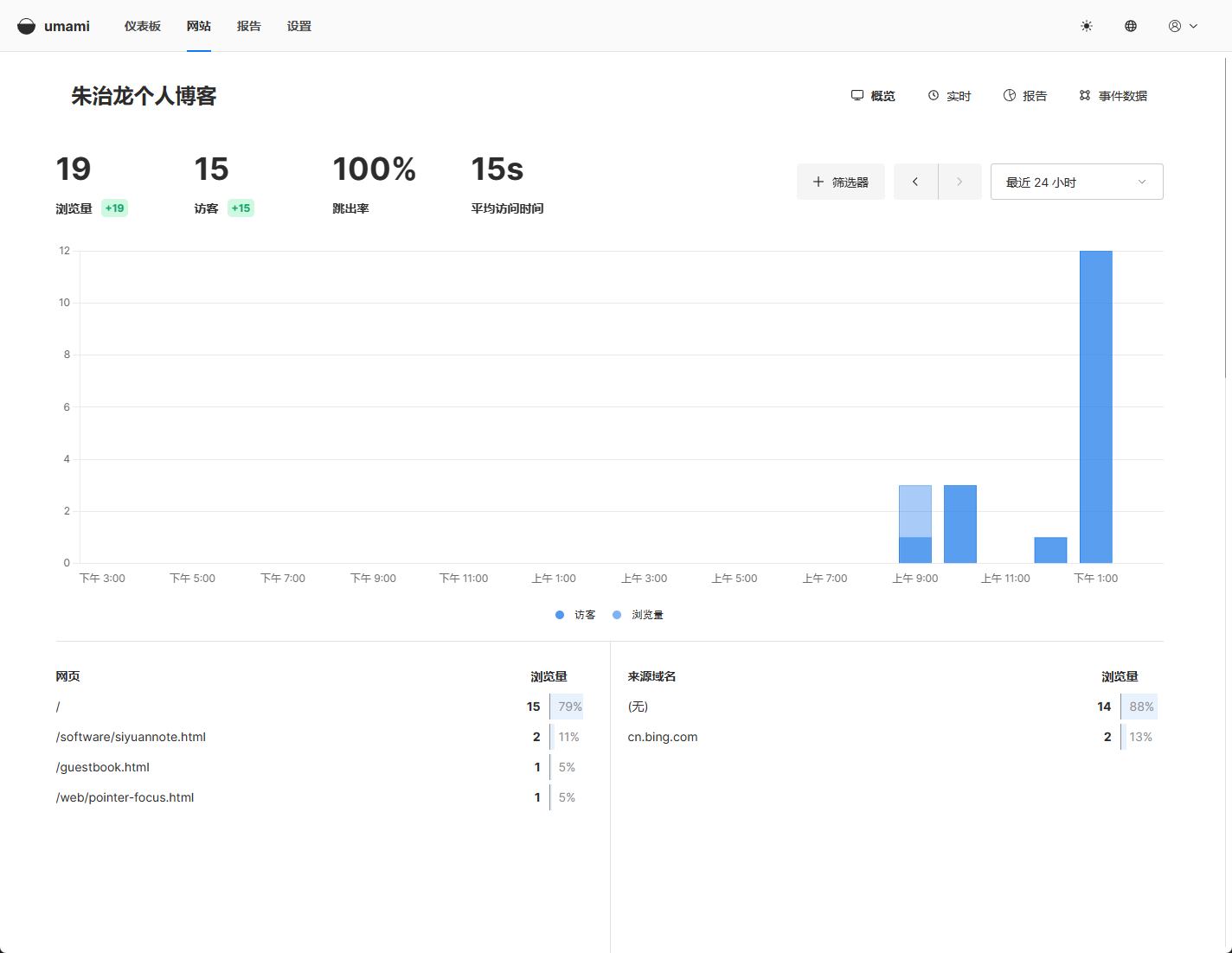
Task: Click the 11% value for siyuannote row
Action: click(x=568, y=737)
